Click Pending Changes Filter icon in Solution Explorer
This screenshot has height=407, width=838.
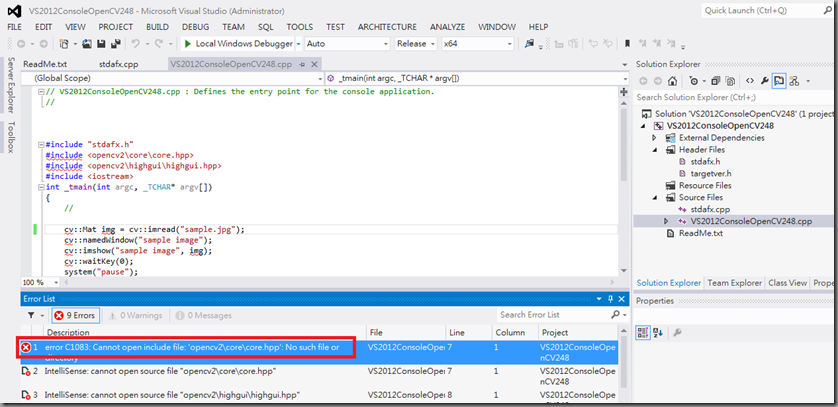[x=696, y=81]
